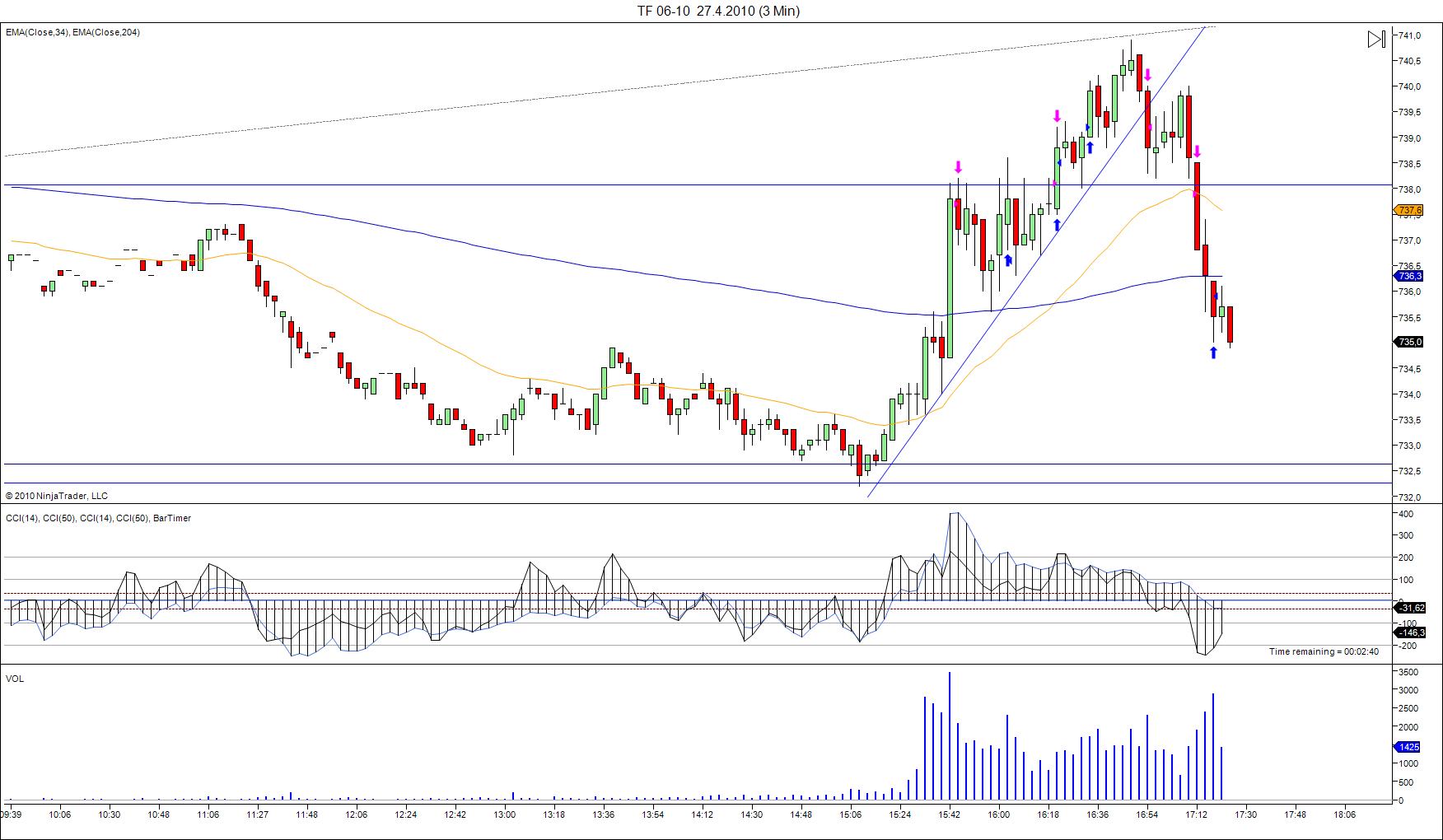Select the EMA(Close,34), EMA(Close,204) indicator label
Image resolution: width=1443 pixels, height=840 pixels.
click(73, 32)
